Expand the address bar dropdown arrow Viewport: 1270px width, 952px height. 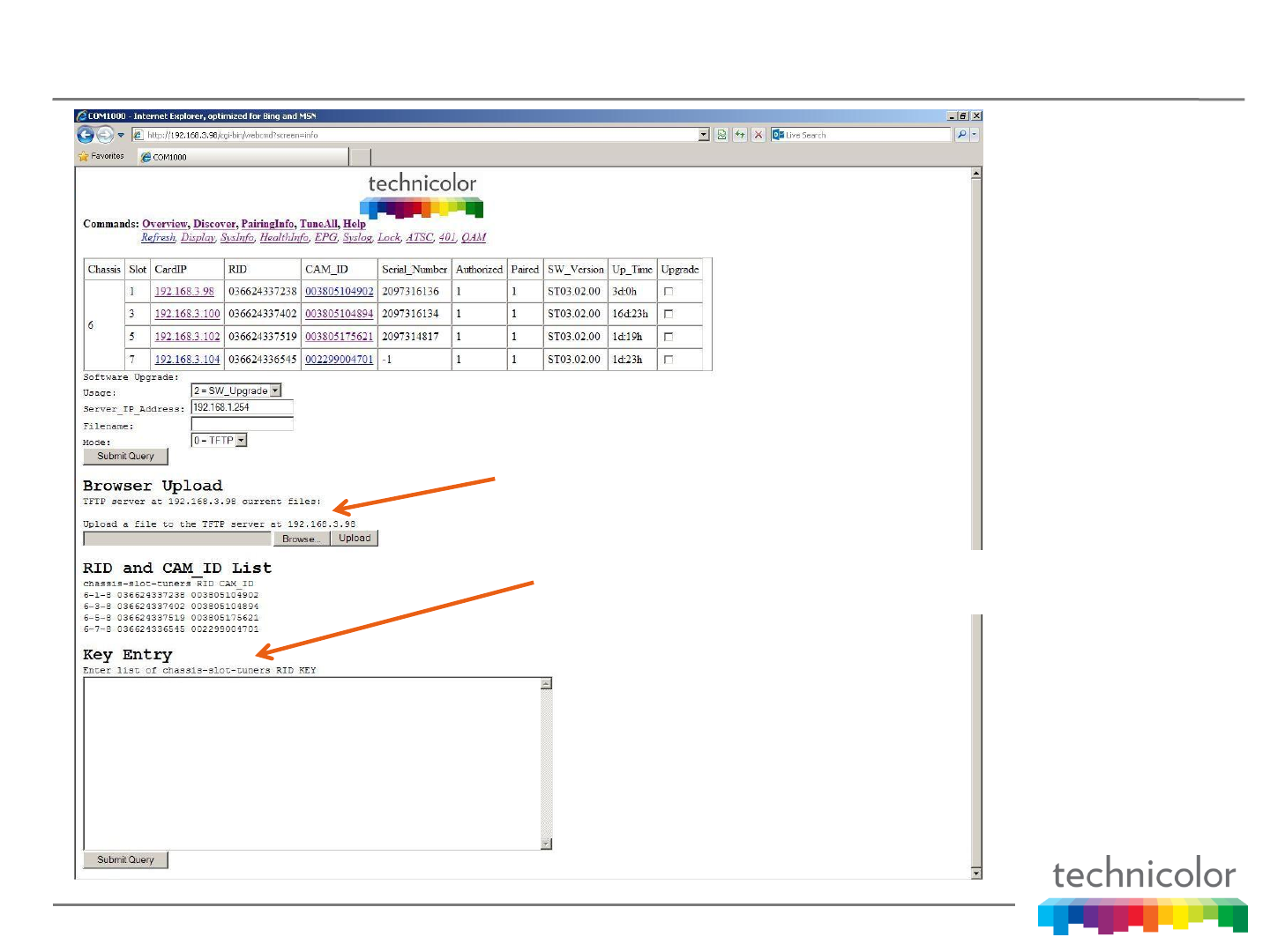[x=704, y=135]
